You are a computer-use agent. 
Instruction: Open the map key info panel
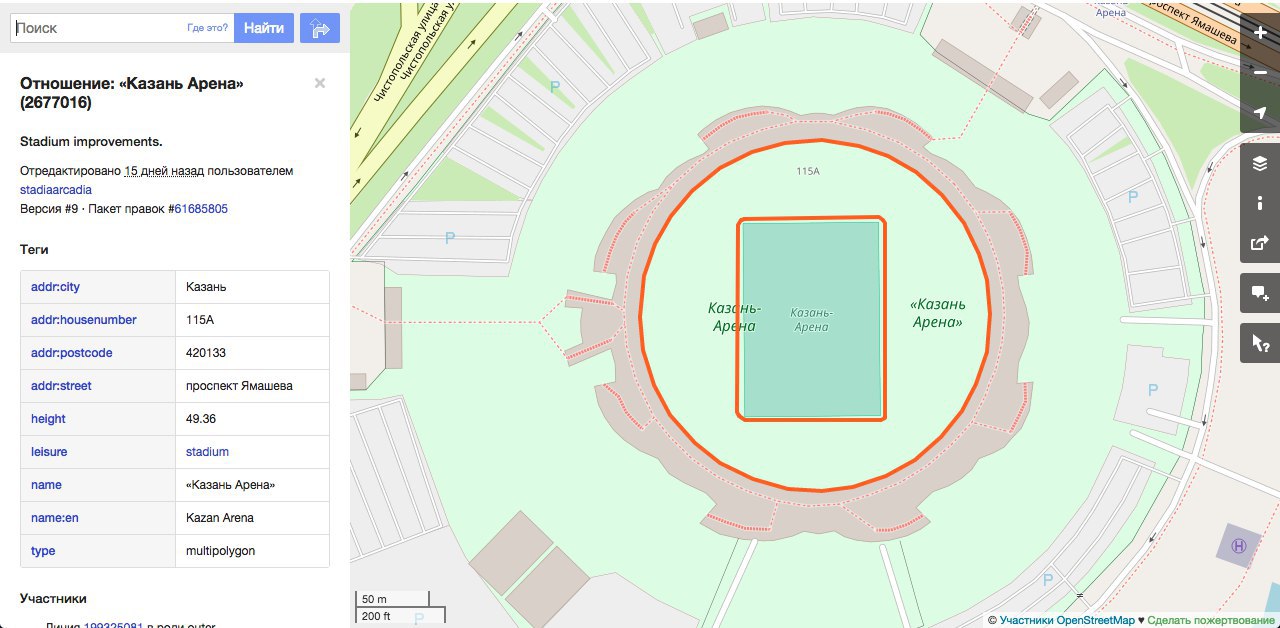click(1260, 203)
